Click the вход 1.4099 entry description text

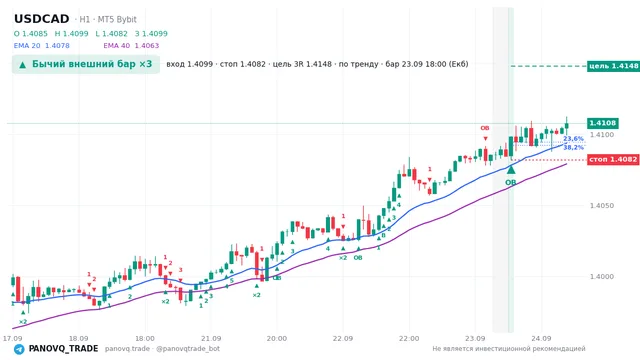189,64
